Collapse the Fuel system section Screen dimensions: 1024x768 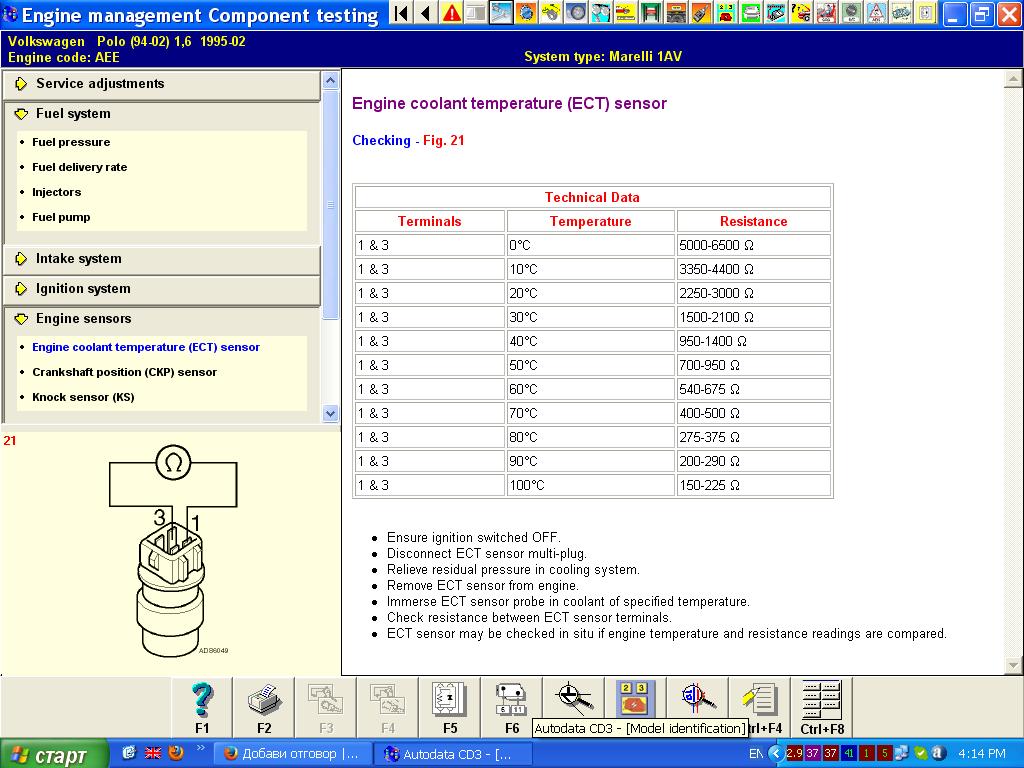click(73, 114)
